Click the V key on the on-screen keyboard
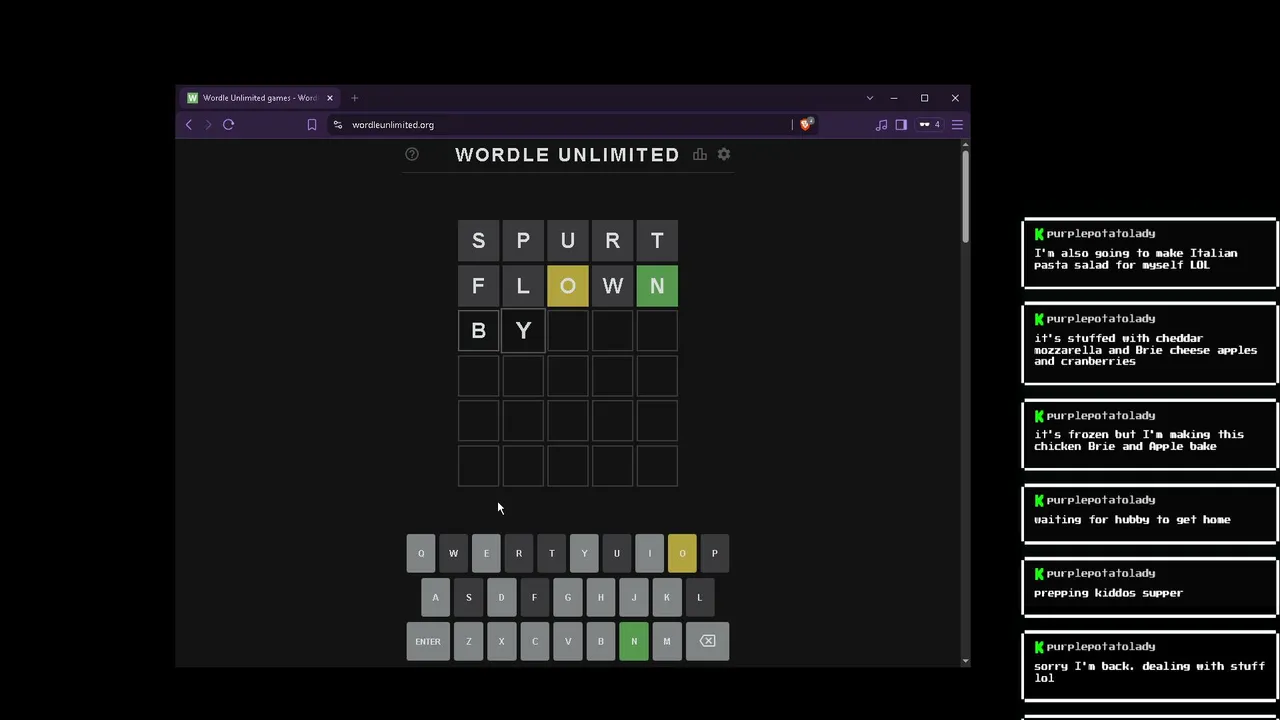 pyautogui.click(x=567, y=641)
